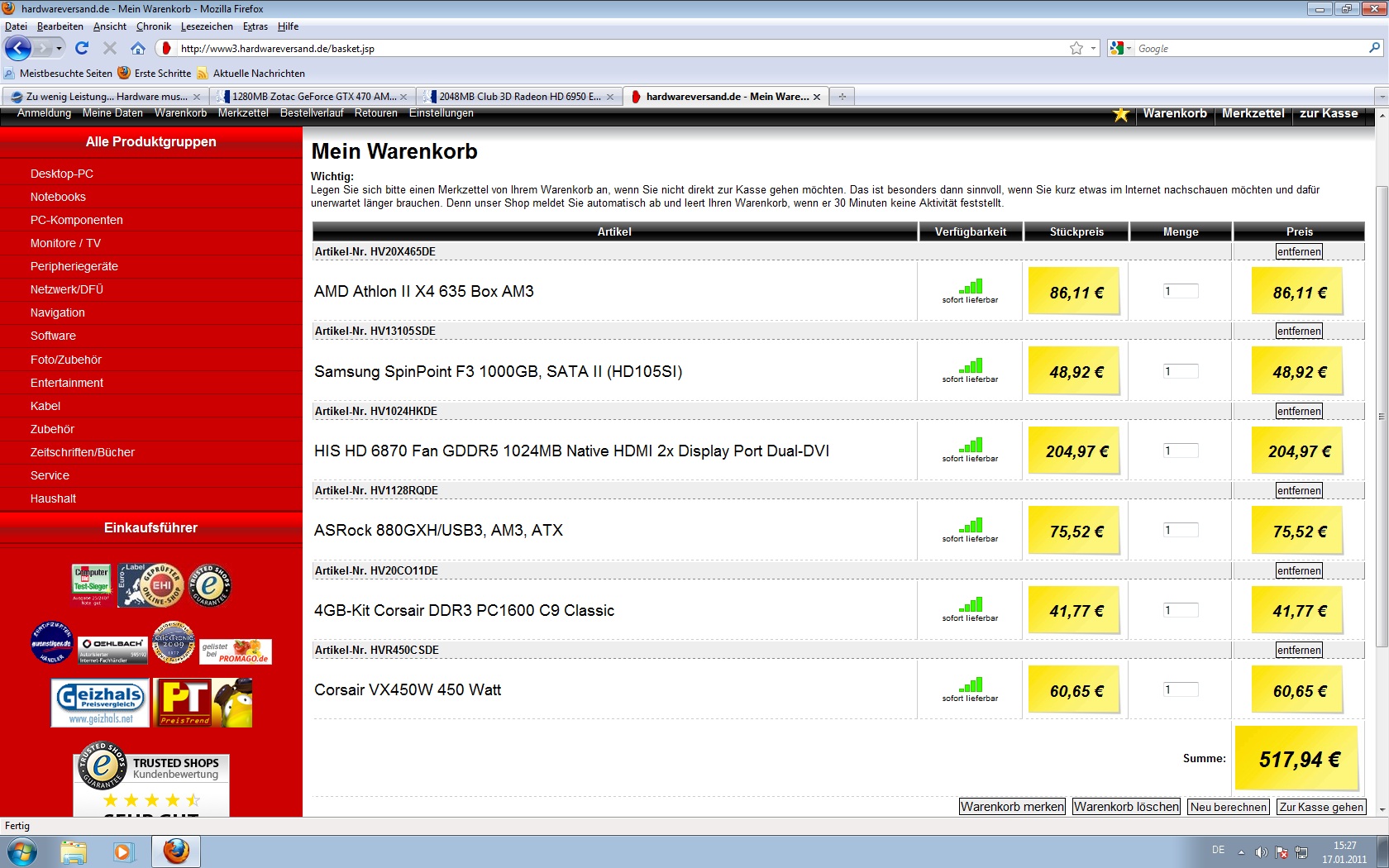
Task: Remove the AMD Athlon II X4 635 item
Action: pos(1299,252)
